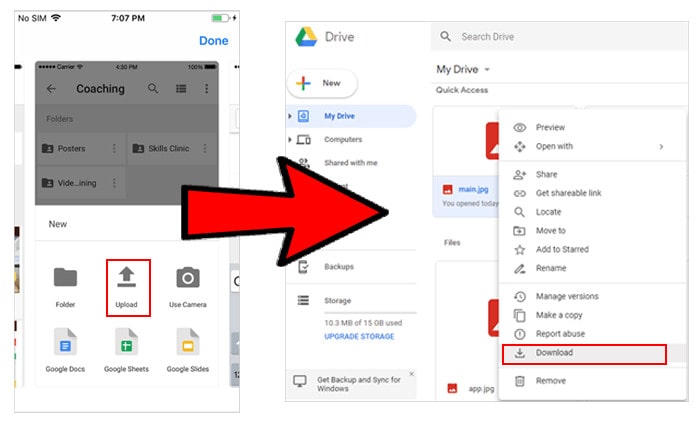Dismiss the Backup and Sync banner

[412, 374]
